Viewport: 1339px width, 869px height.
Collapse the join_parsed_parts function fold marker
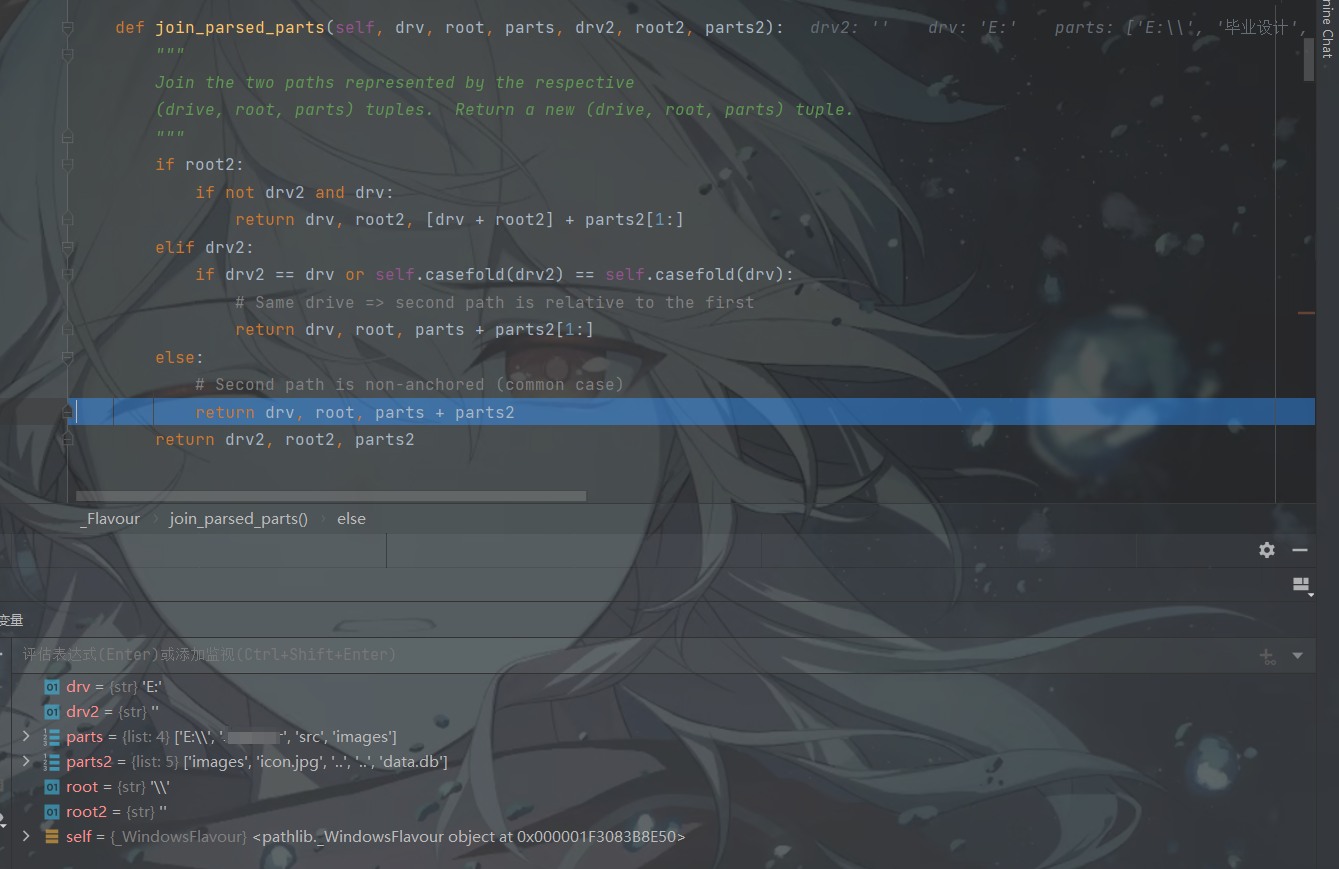pyautogui.click(x=68, y=27)
